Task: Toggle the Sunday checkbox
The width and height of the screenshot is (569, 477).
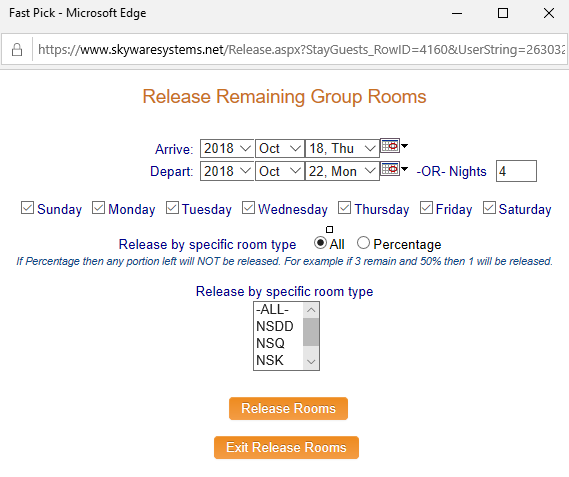Action: click(27, 208)
